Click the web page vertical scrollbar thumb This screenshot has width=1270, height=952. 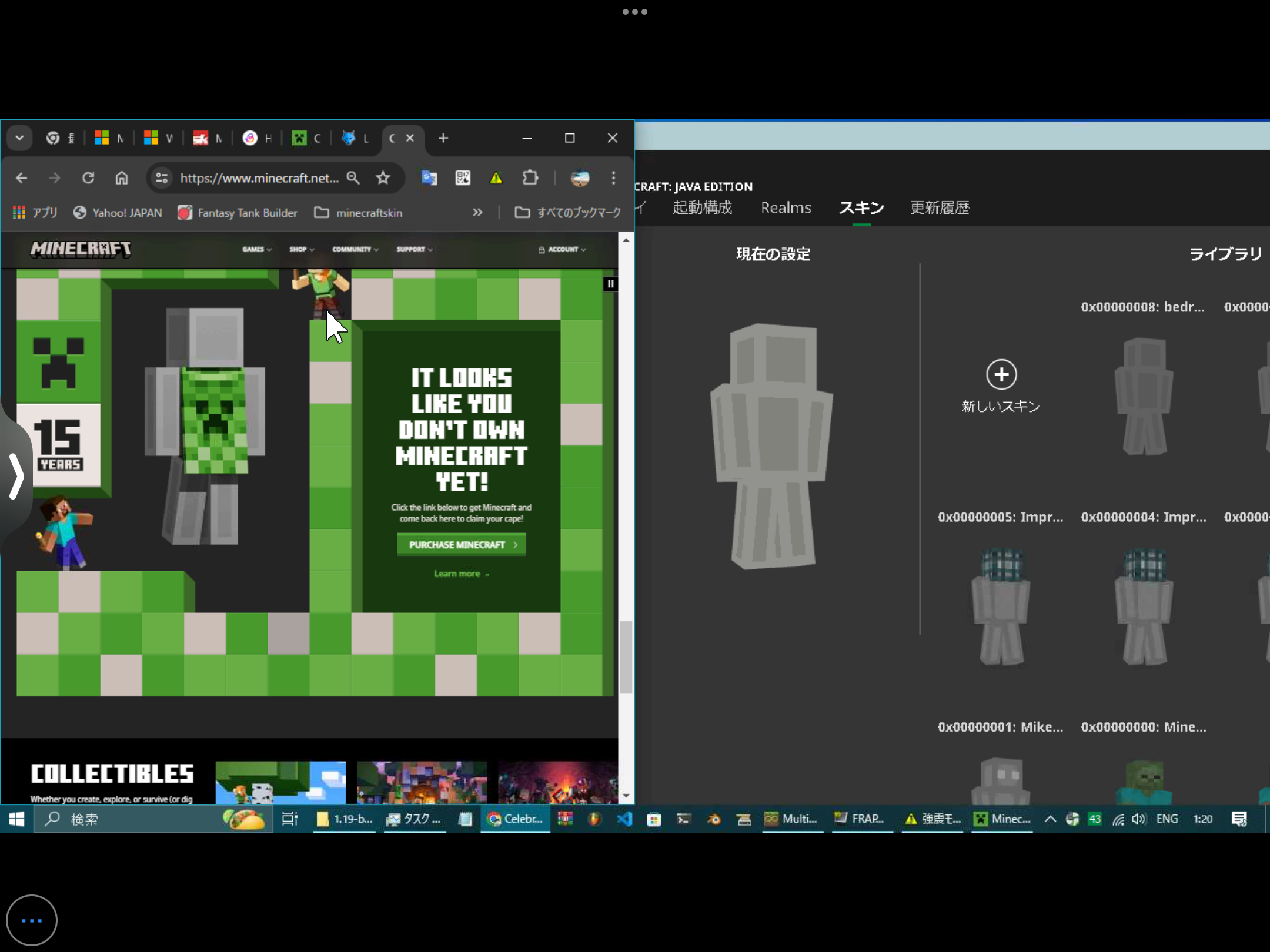tap(626, 656)
